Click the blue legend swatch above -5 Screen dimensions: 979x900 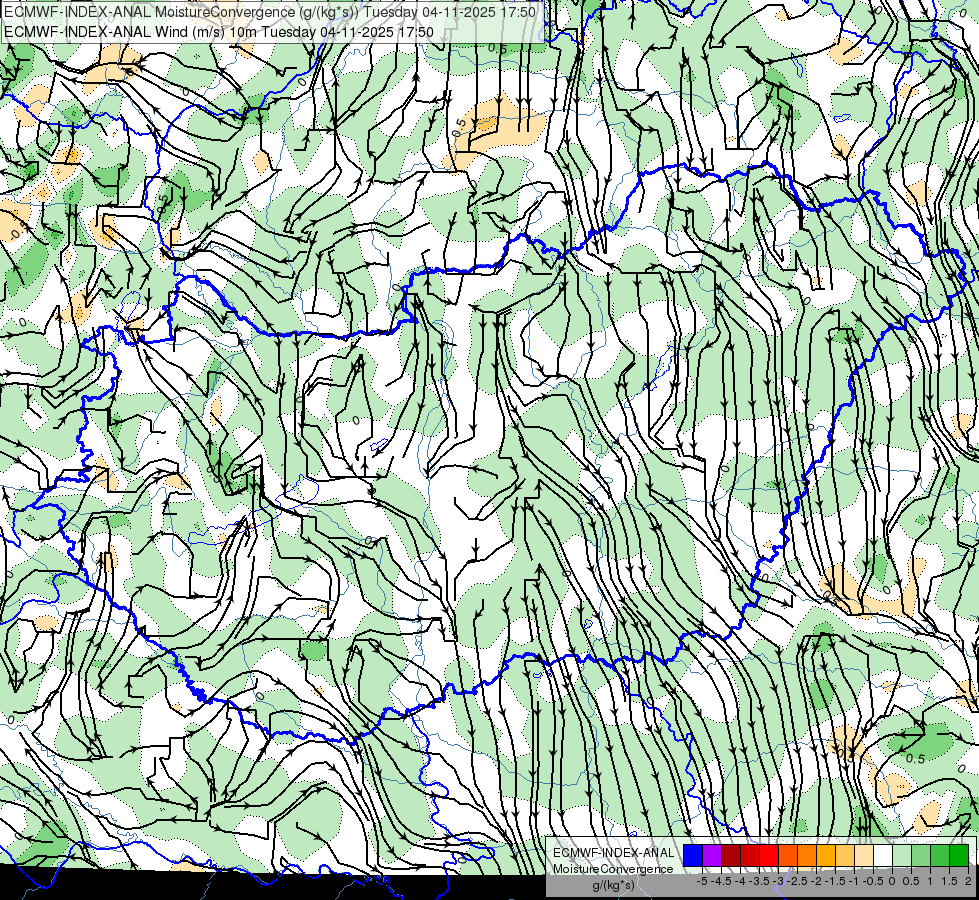point(693,855)
